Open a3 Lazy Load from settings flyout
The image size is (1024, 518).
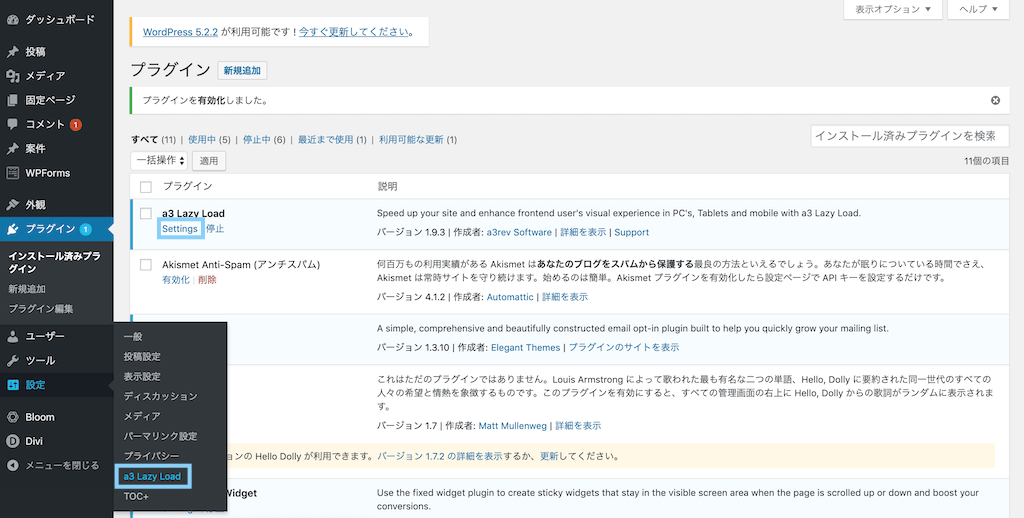click(x=152, y=476)
